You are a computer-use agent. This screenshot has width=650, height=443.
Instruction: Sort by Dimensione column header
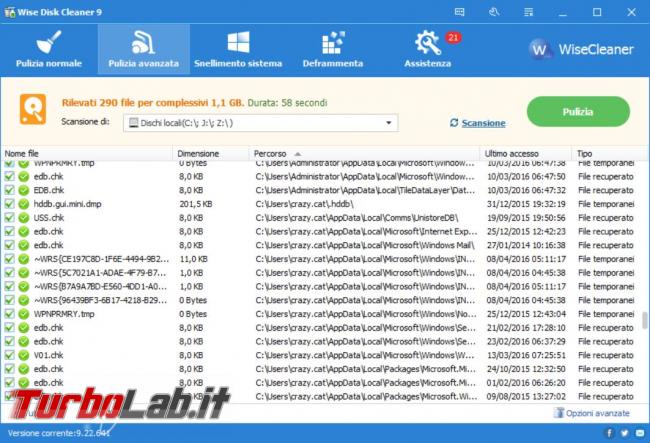(211, 153)
